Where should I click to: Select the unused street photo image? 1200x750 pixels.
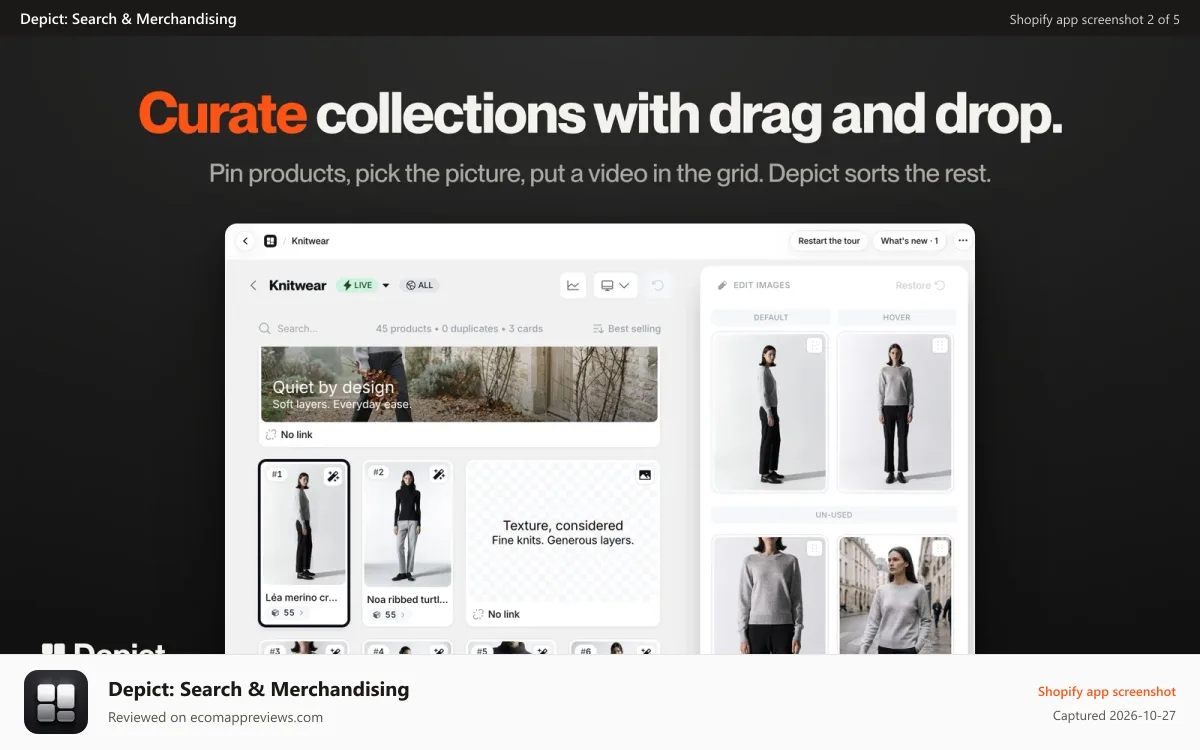pos(895,594)
